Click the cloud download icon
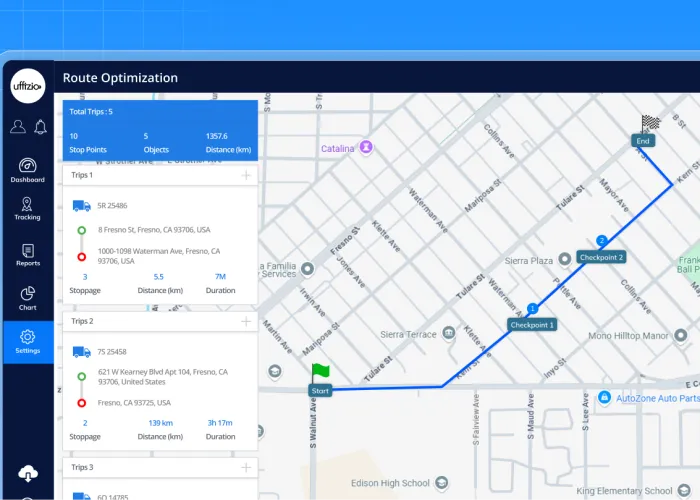The width and height of the screenshot is (700, 500). 28,473
